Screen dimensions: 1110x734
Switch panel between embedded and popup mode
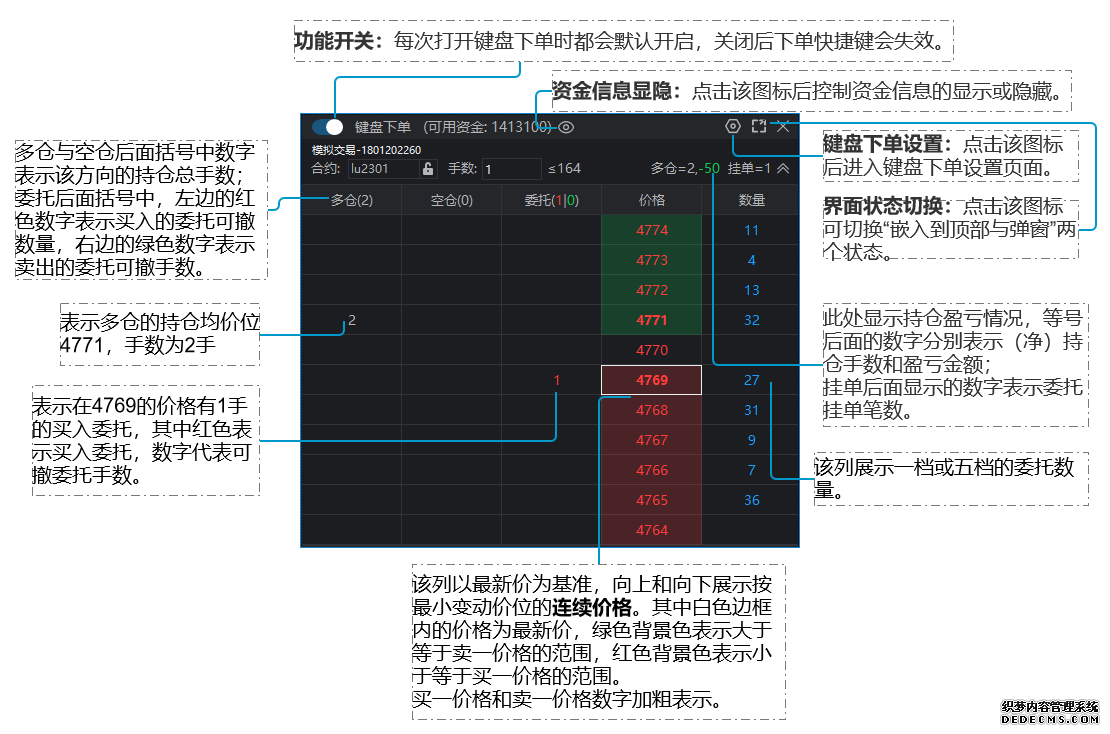point(759,127)
